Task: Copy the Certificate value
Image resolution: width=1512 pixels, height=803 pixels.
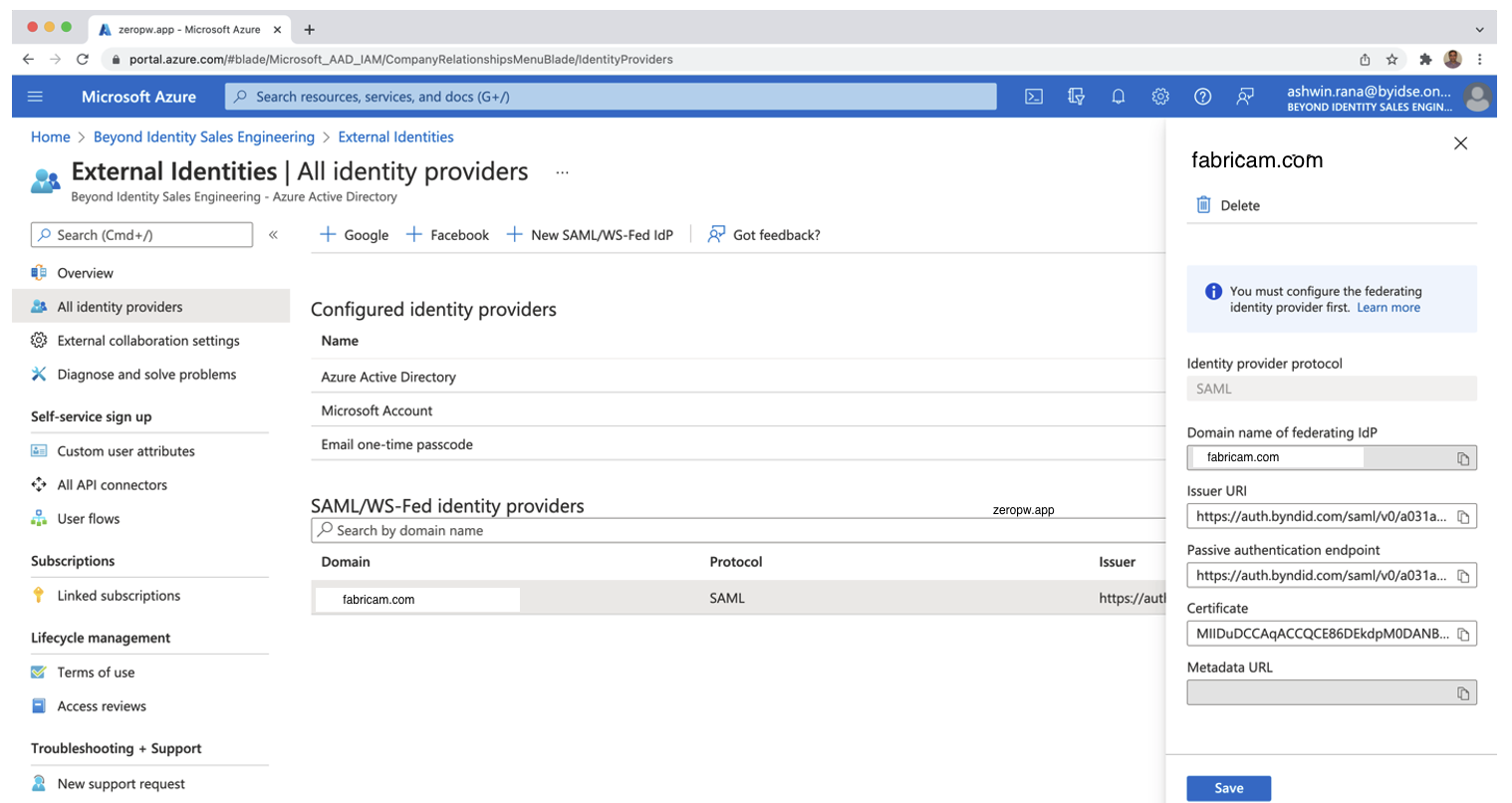Action: [1463, 635]
